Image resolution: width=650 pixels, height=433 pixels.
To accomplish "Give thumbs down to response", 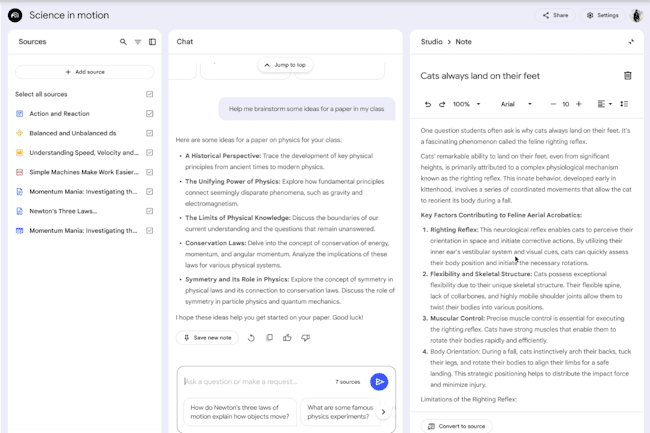I will [x=306, y=338].
